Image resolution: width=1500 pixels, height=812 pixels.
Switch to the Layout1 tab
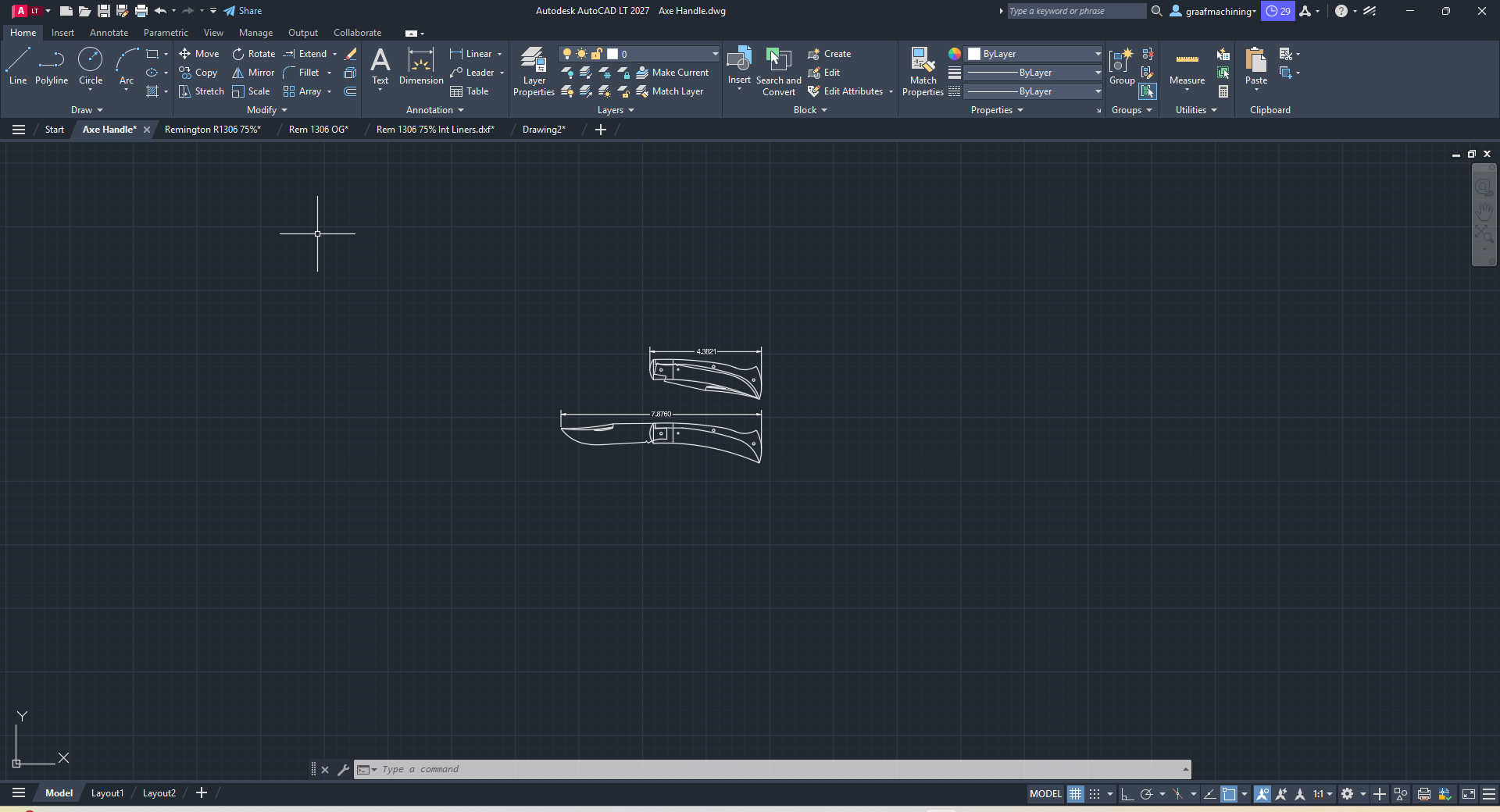(x=107, y=793)
